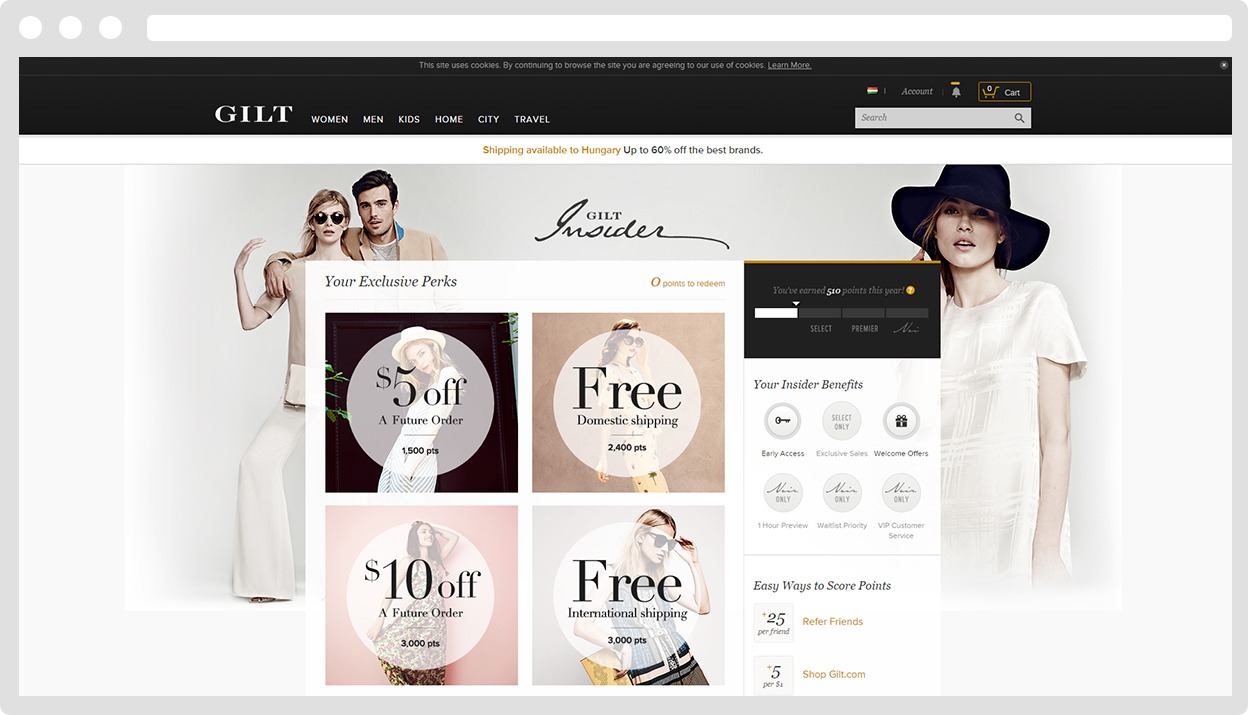1248x715 pixels.
Task: Open the Travel menu
Action: click(532, 119)
